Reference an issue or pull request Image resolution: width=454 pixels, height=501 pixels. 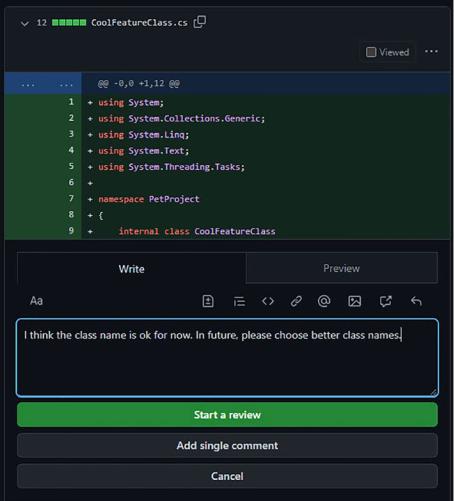(x=385, y=301)
